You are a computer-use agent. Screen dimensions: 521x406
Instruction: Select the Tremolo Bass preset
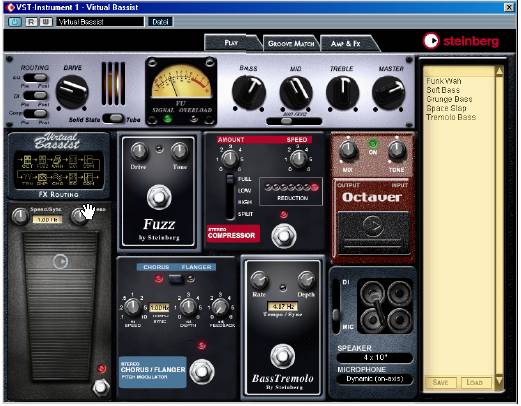point(451,117)
